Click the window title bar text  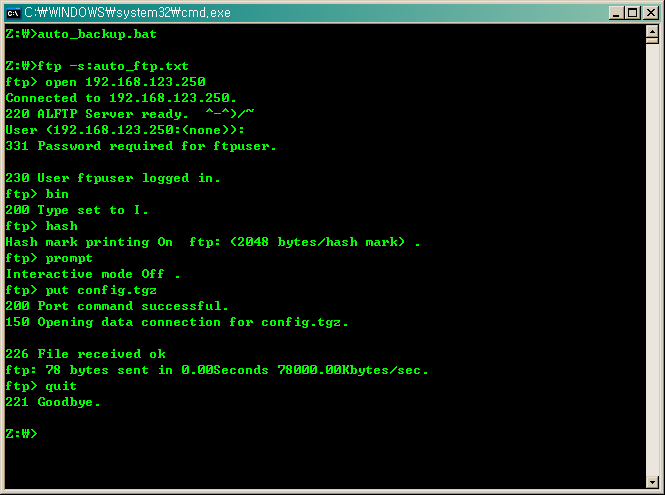(x=127, y=13)
